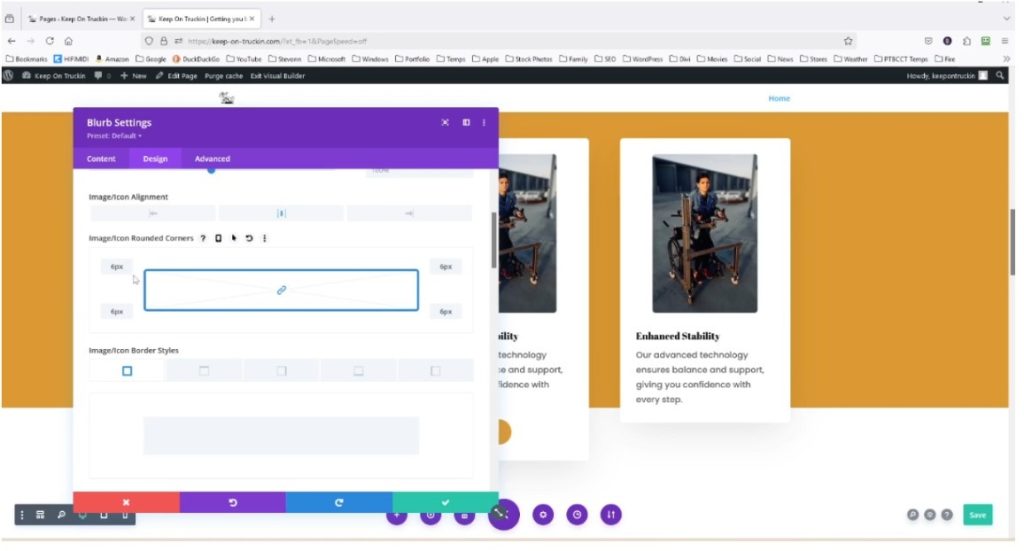The width and height of the screenshot is (1024, 551).
Task: Open Divi portability arrows icon
Action: point(611,515)
